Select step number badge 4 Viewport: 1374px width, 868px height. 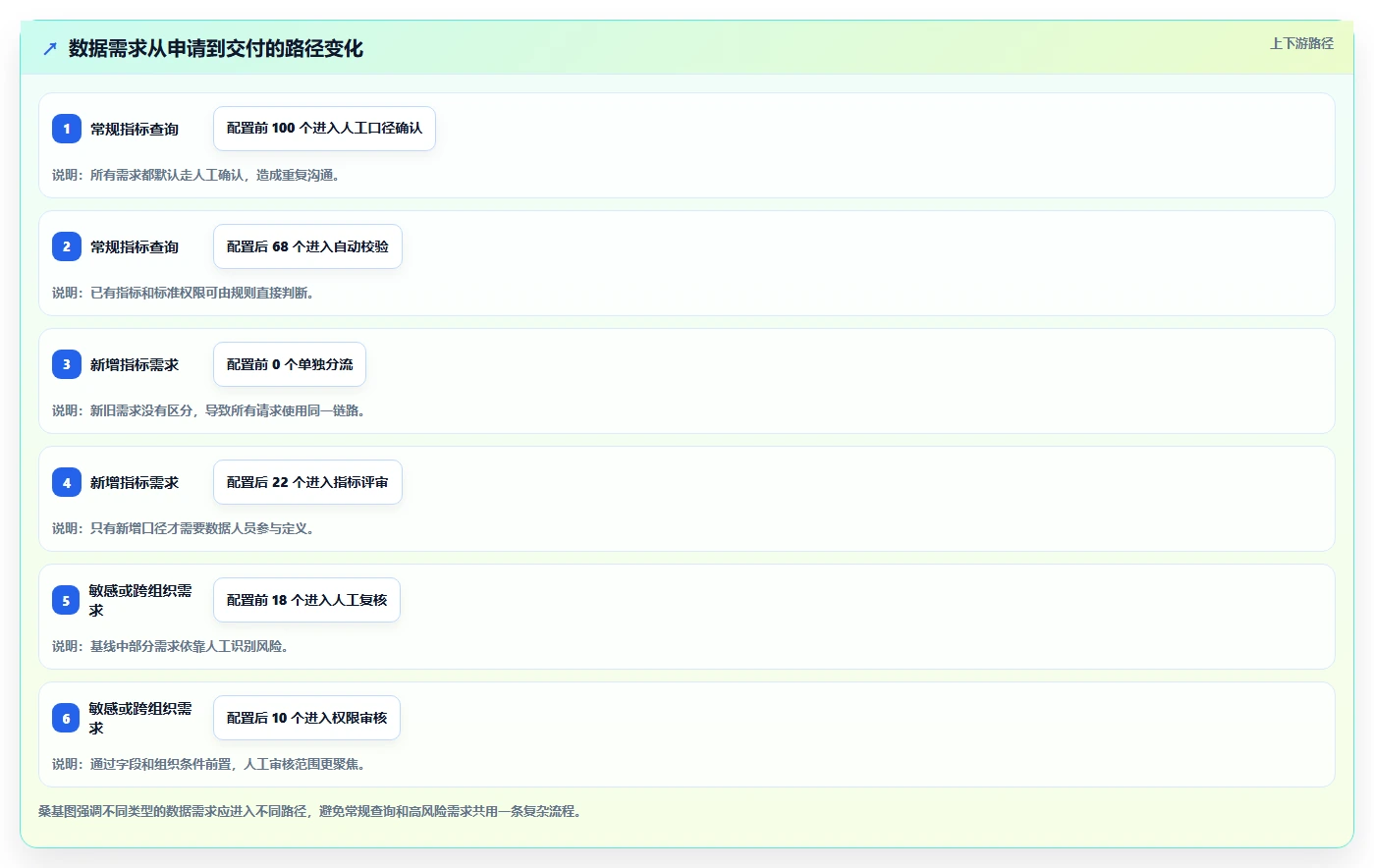[x=67, y=482]
